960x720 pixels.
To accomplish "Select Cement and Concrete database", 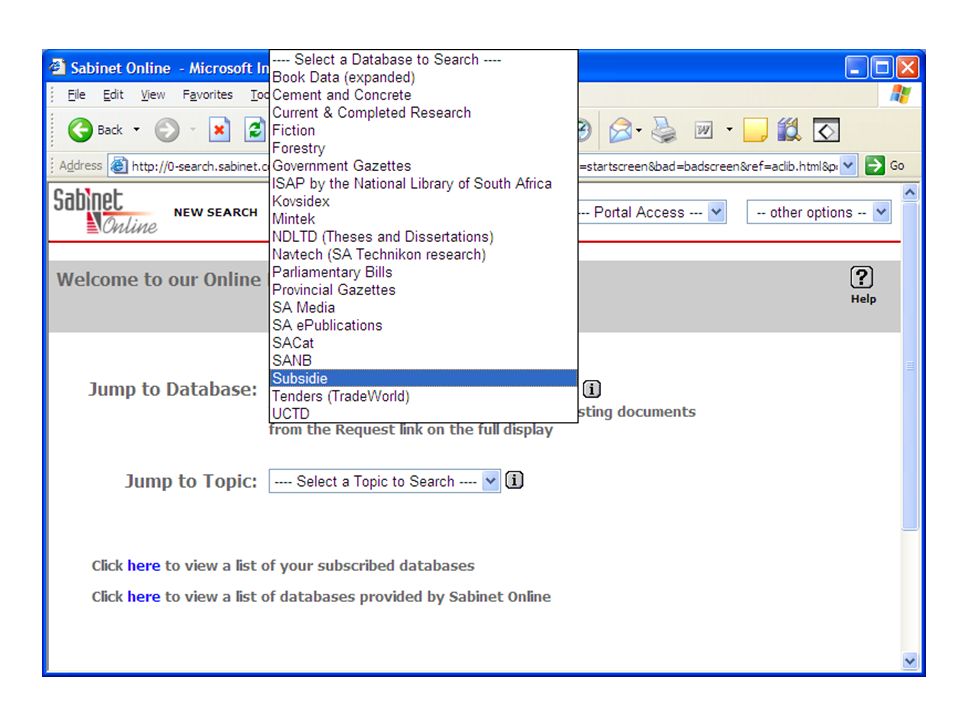I will (x=423, y=95).
